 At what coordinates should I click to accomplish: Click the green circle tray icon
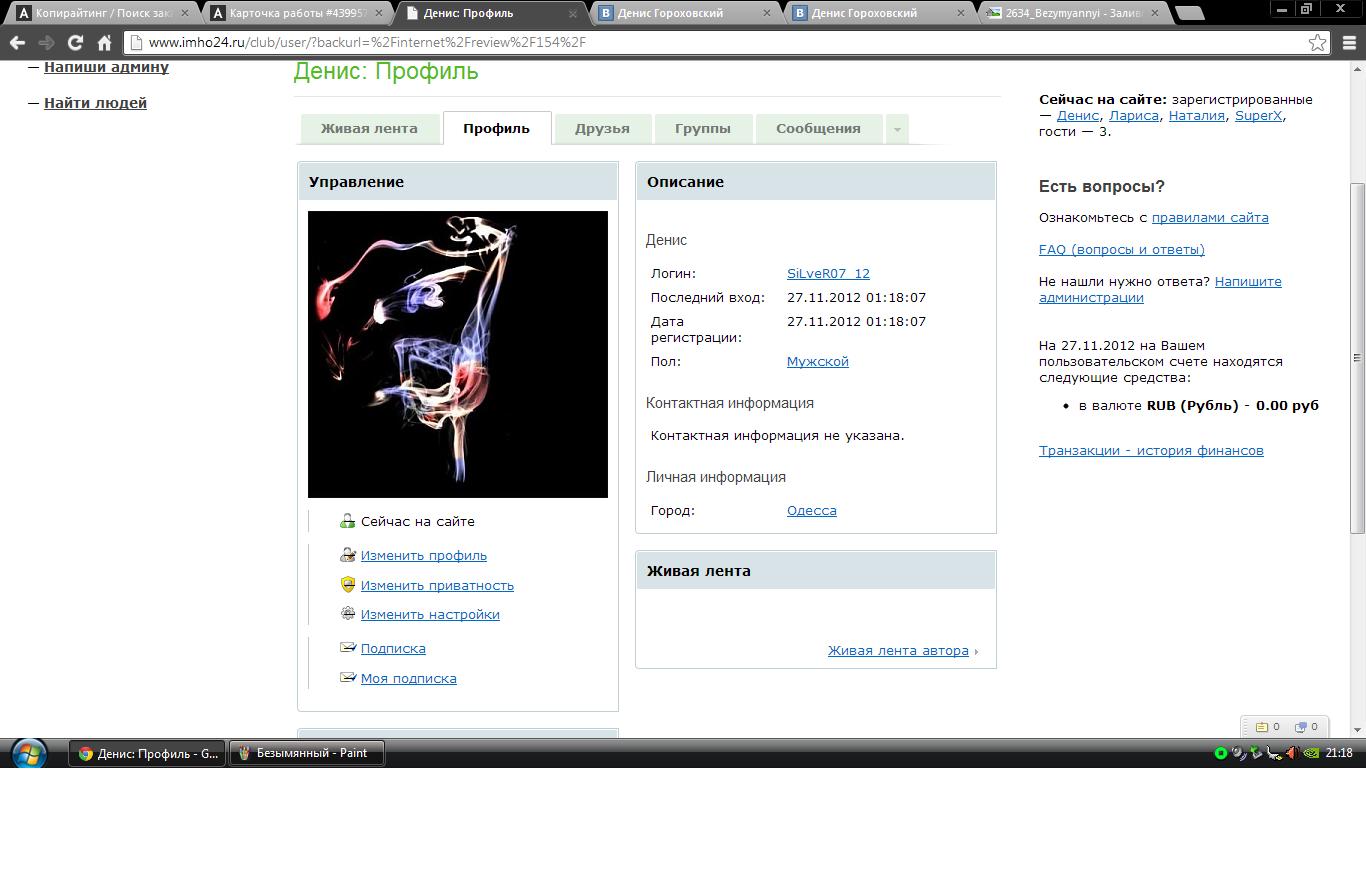click(1220, 753)
